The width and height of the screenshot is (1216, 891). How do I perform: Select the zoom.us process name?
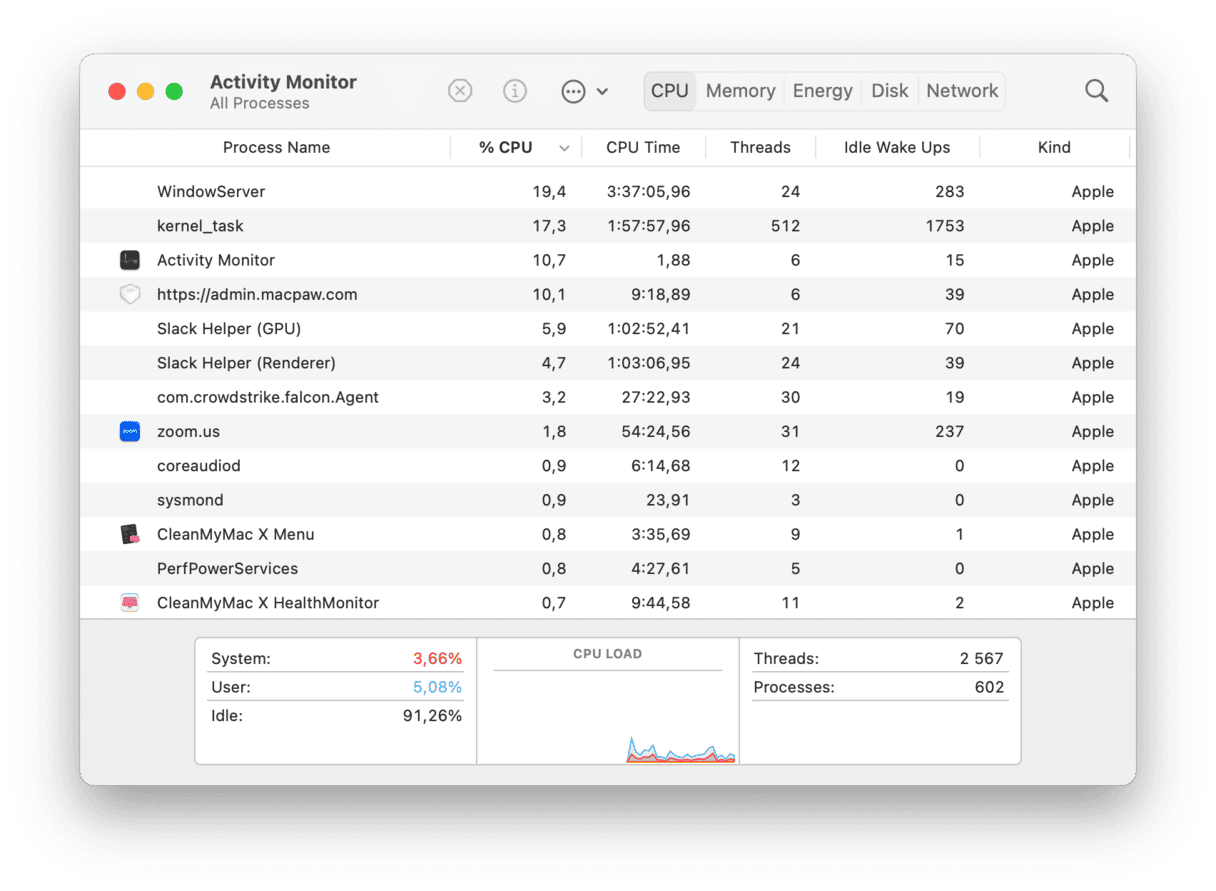[188, 431]
